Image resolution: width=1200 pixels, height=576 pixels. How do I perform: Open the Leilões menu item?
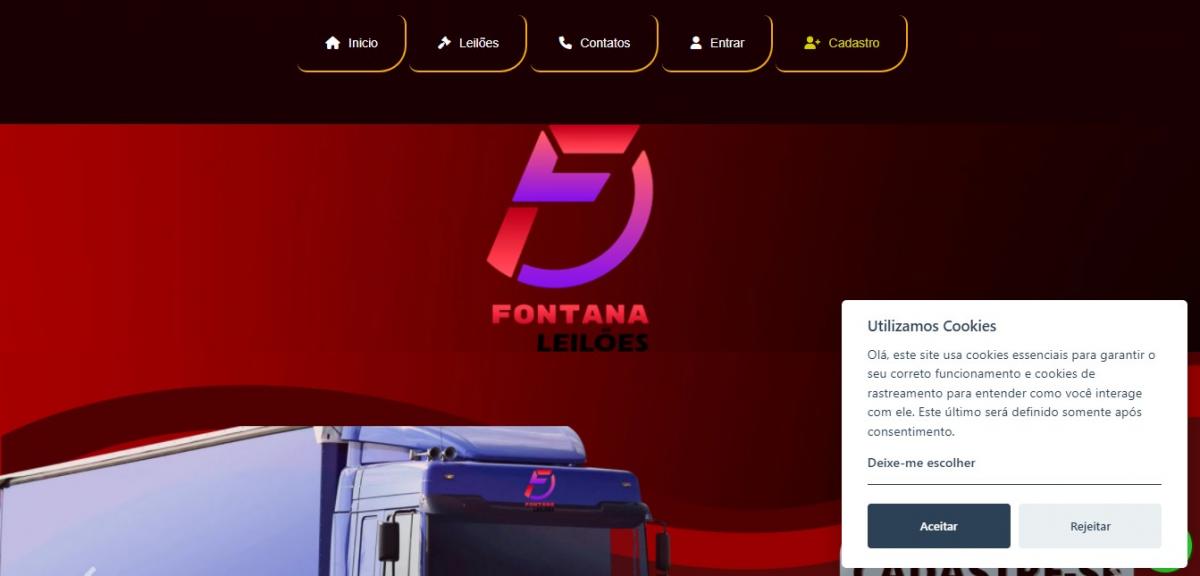click(x=467, y=43)
